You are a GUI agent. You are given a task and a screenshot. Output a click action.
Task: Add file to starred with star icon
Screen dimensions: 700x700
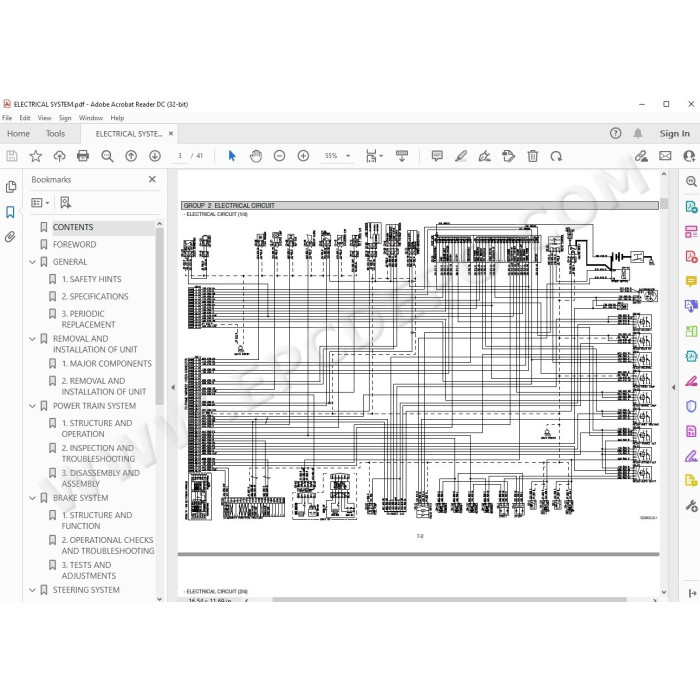click(x=35, y=156)
